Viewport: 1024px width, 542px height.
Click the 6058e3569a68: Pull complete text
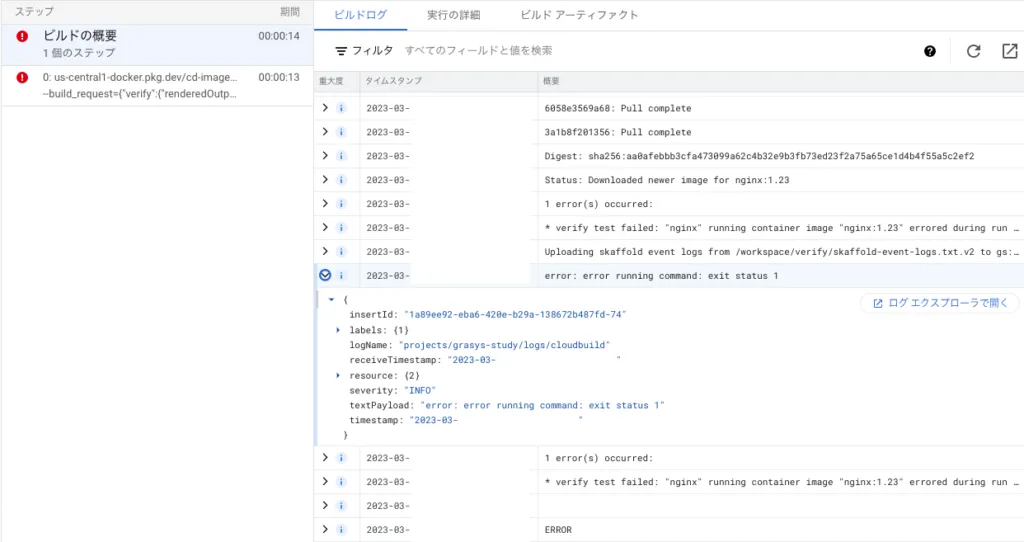coord(618,108)
